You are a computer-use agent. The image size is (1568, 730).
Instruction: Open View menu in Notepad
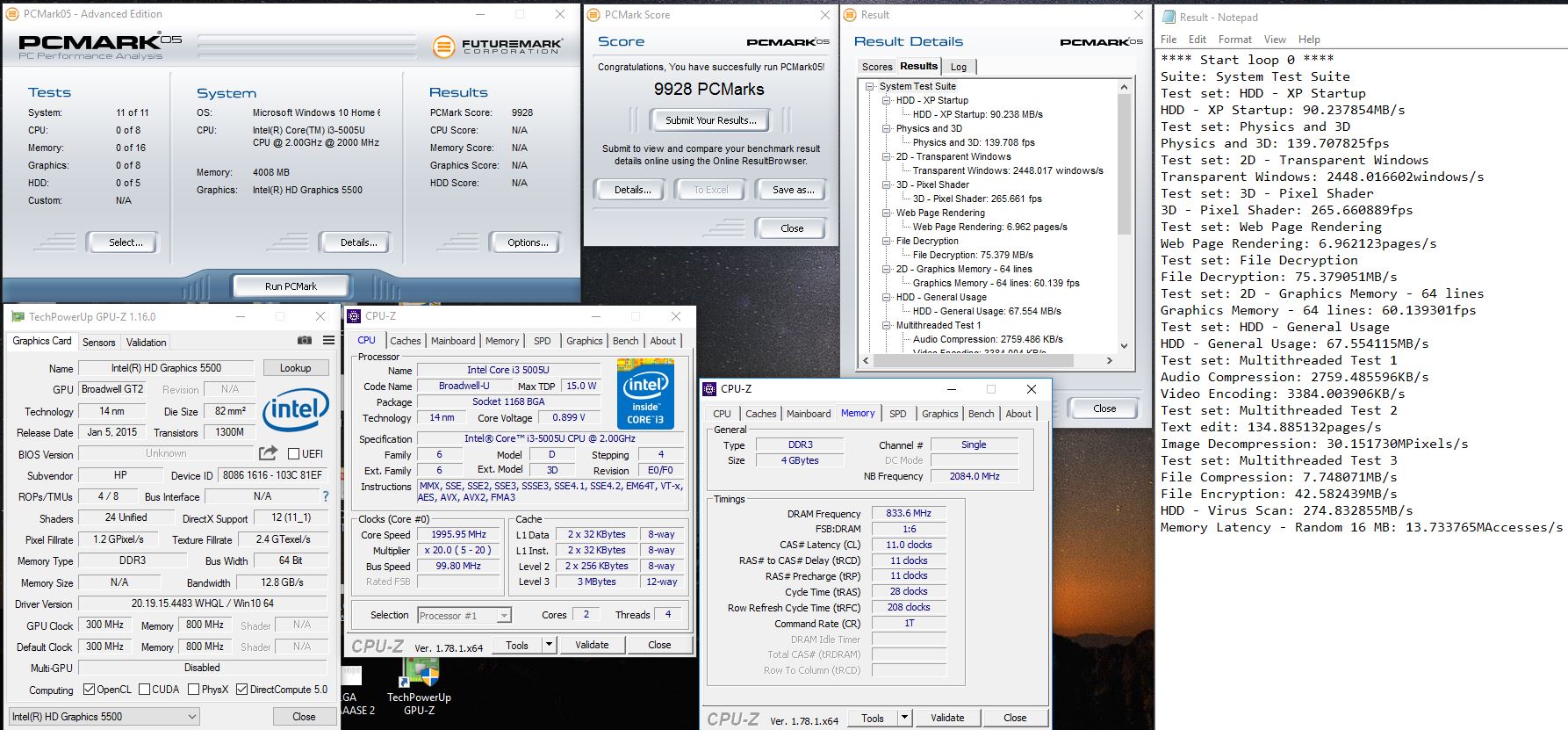pos(1275,40)
